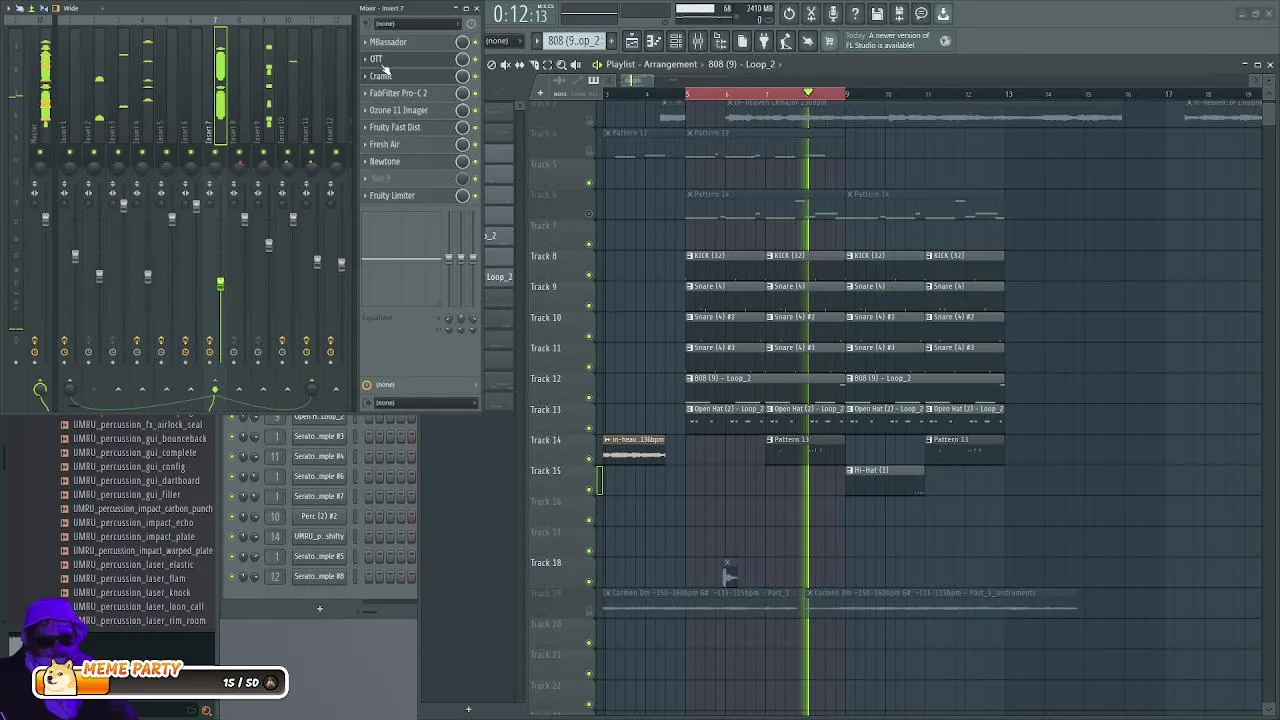Select UMRU_percussion_laser_flam sample in browser
1280x720 pixels.
pos(129,578)
